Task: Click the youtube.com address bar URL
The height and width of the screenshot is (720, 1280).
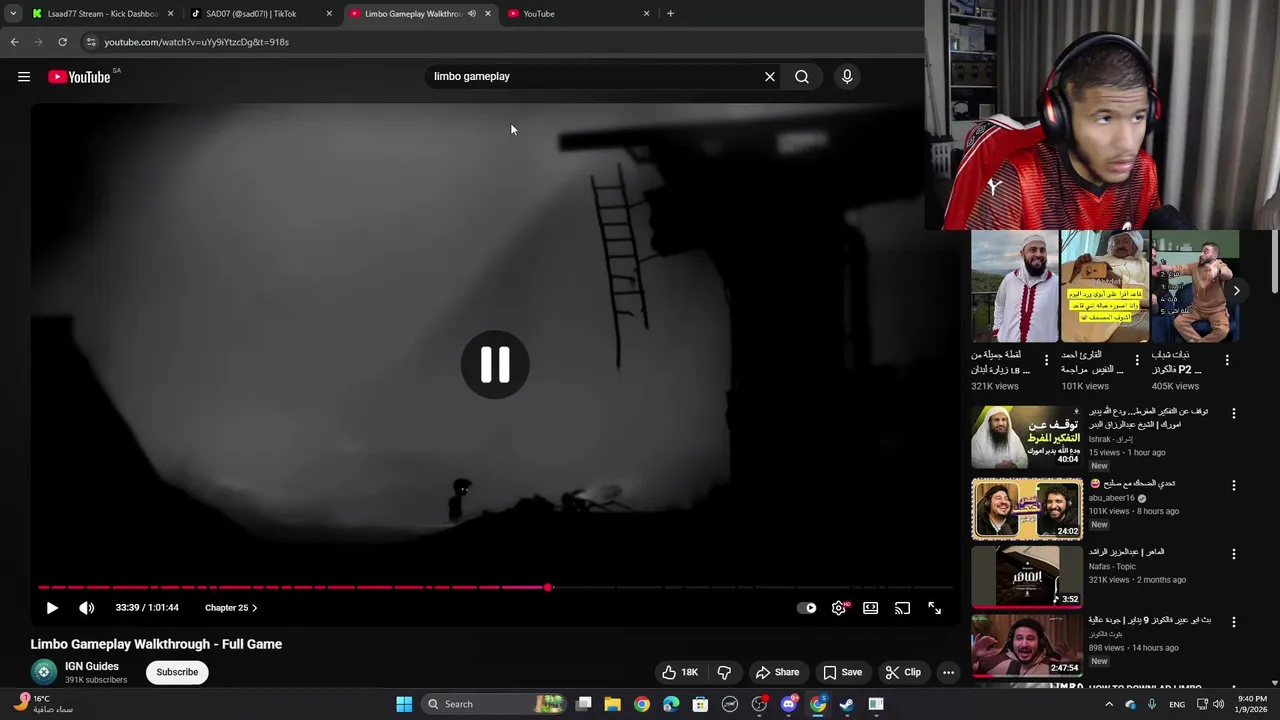Action: [196, 42]
